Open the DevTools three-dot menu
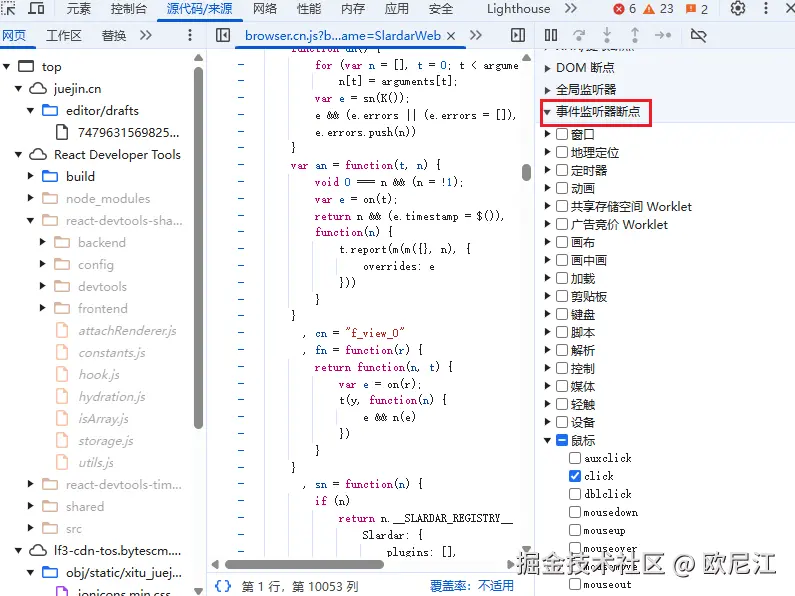The image size is (795, 596). 766,9
